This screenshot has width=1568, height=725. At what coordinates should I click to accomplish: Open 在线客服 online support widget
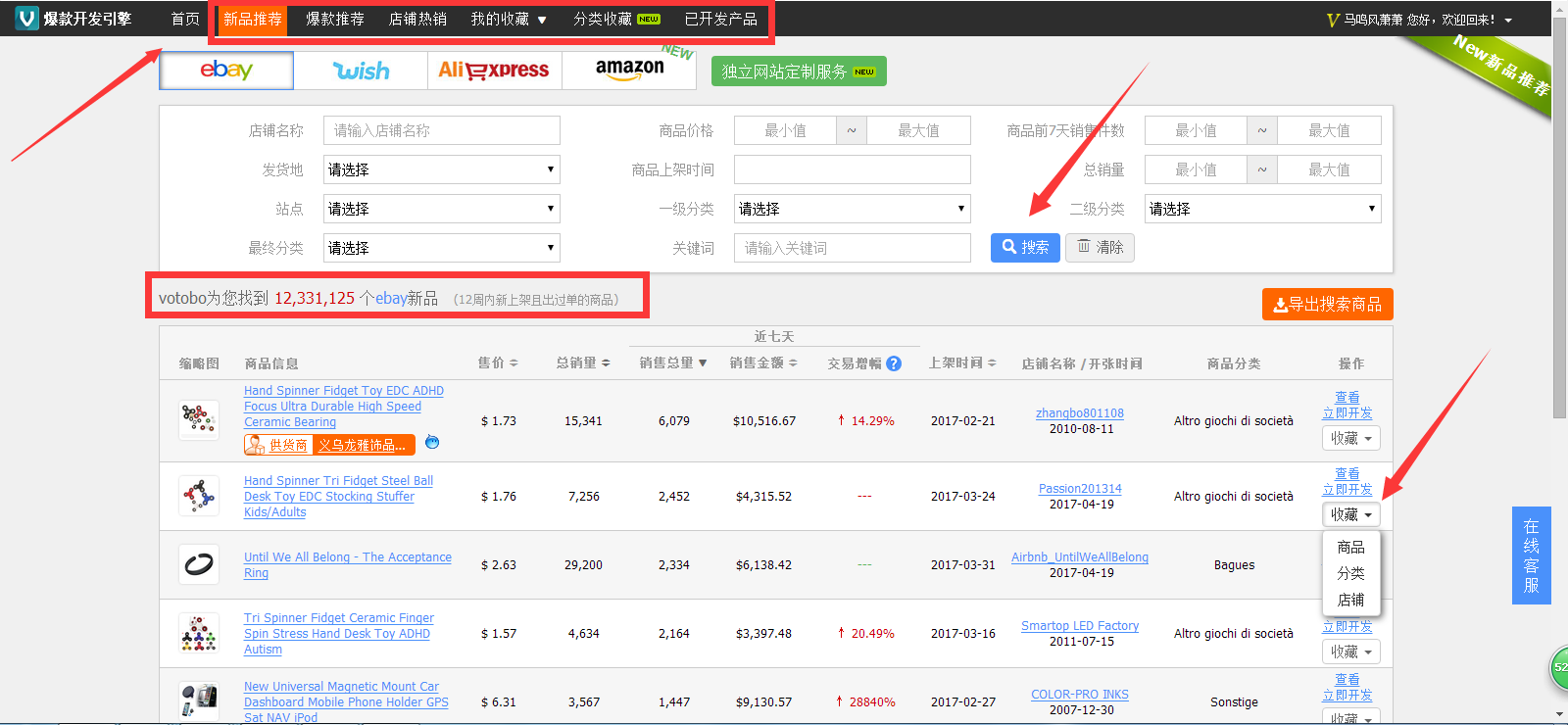(x=1531, y=556)
